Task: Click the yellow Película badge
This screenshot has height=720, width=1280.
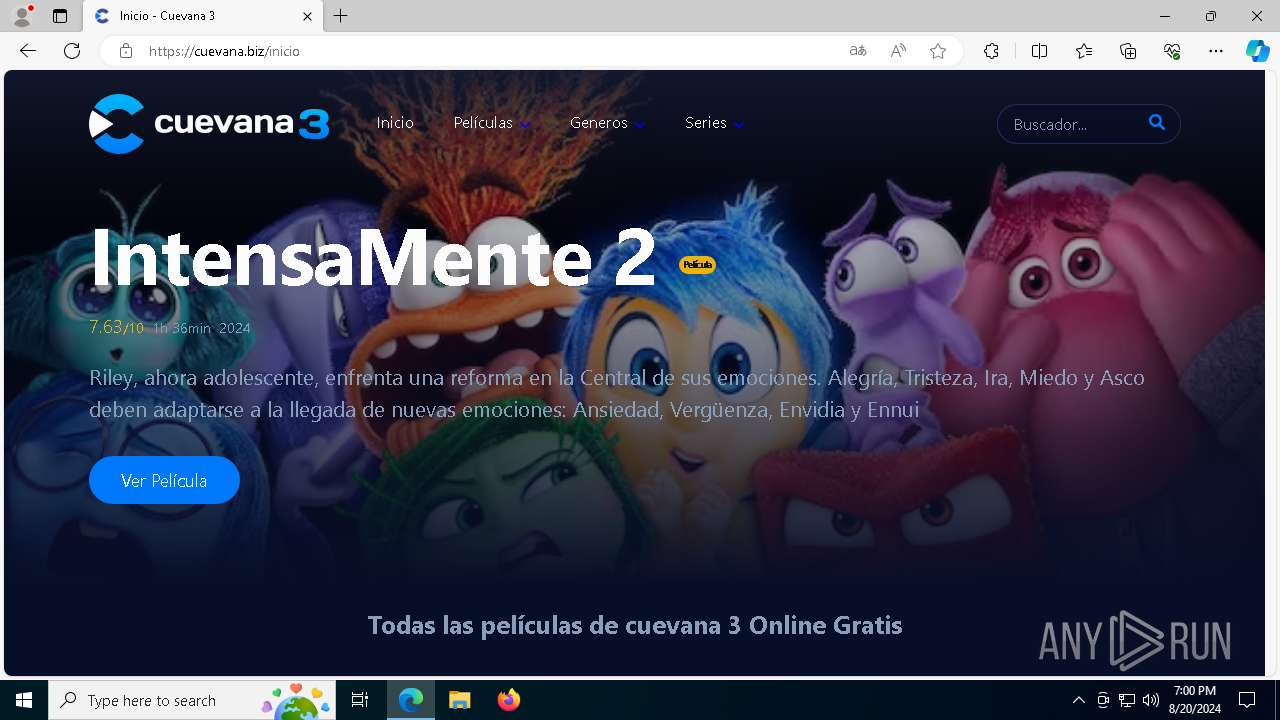Action: [697, 265]
